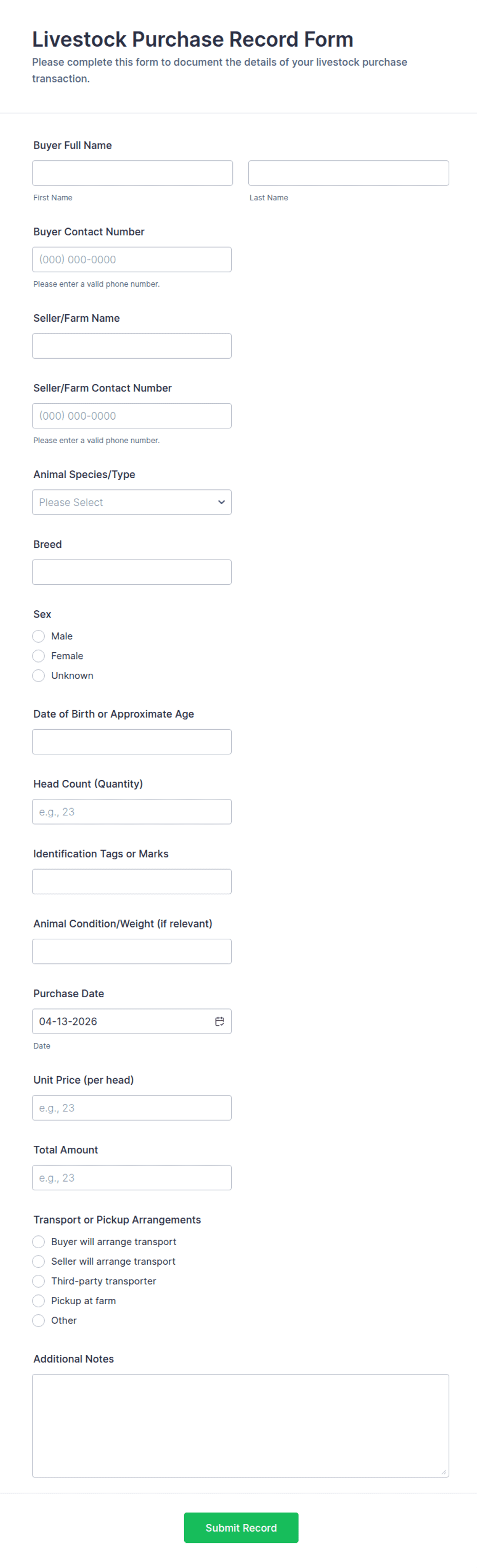
Task: Select Buyer will arrange transport
Action: coord(38,1242)
